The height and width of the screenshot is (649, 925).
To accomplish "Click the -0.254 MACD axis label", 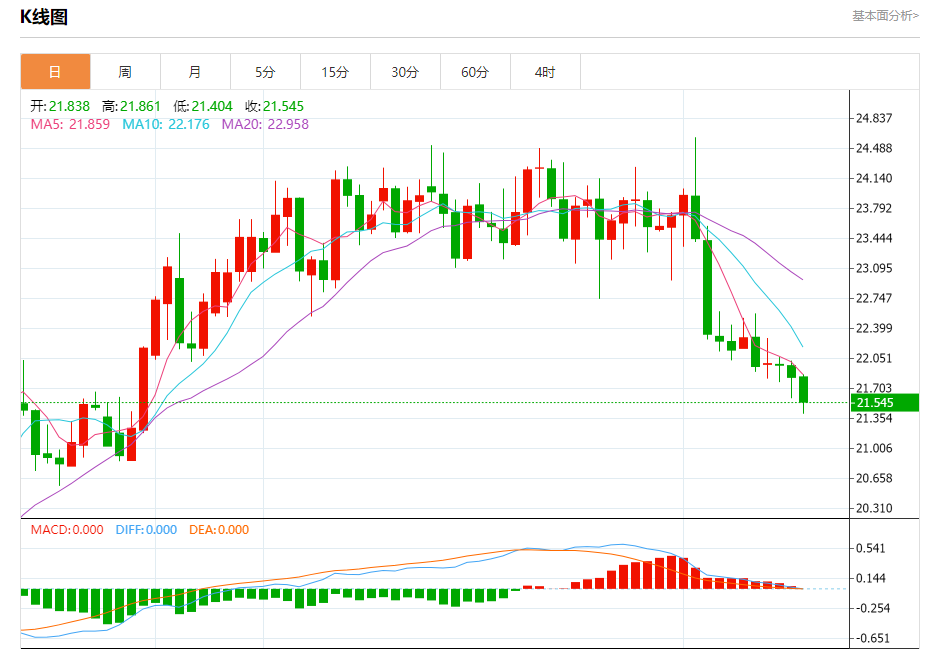I will (872, 608).
